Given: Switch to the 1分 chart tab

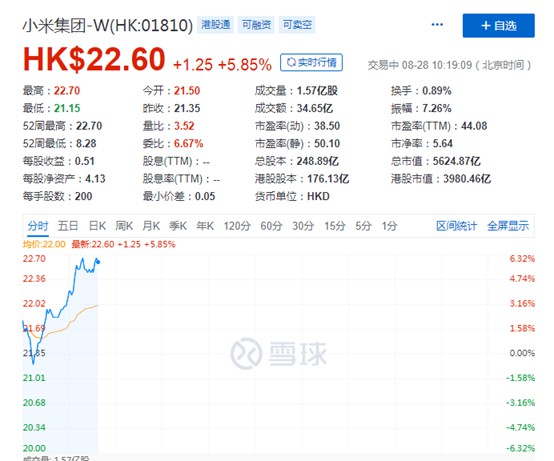Looking at the screenshot, I should pos(389,226).
